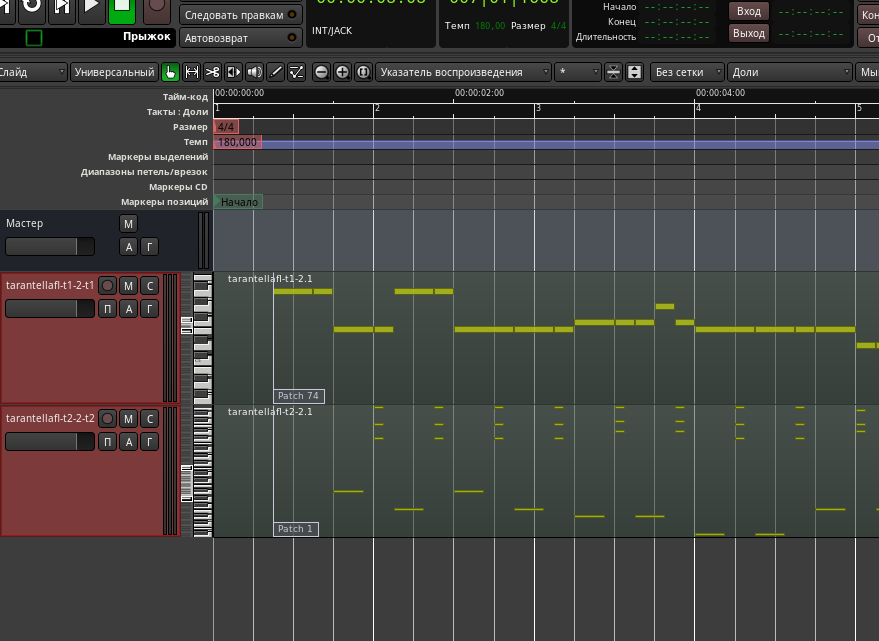Toggle the Автовозврат option
879x641 pixels.
241,37
